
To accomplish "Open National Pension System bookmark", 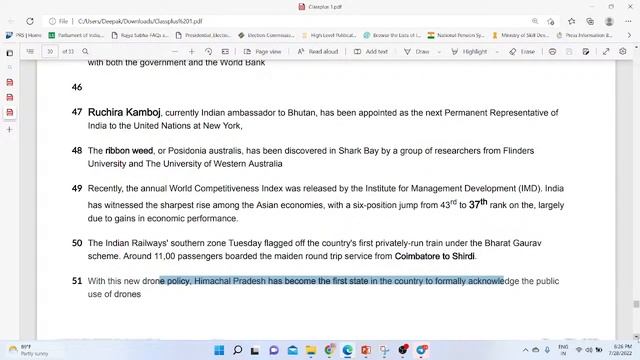I will coord(456,36).
